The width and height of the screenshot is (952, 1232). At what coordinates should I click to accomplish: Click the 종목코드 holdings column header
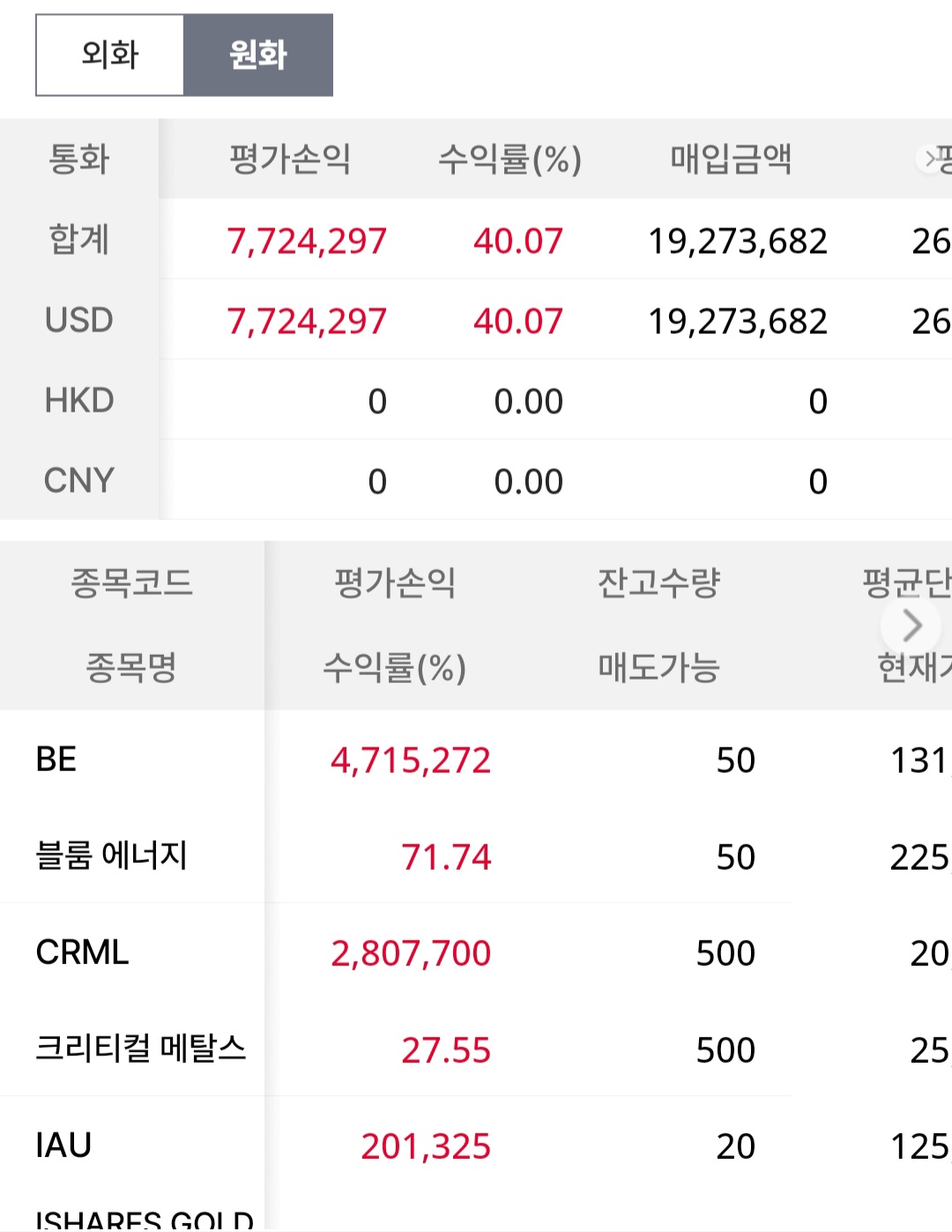(x=131, y=583)
